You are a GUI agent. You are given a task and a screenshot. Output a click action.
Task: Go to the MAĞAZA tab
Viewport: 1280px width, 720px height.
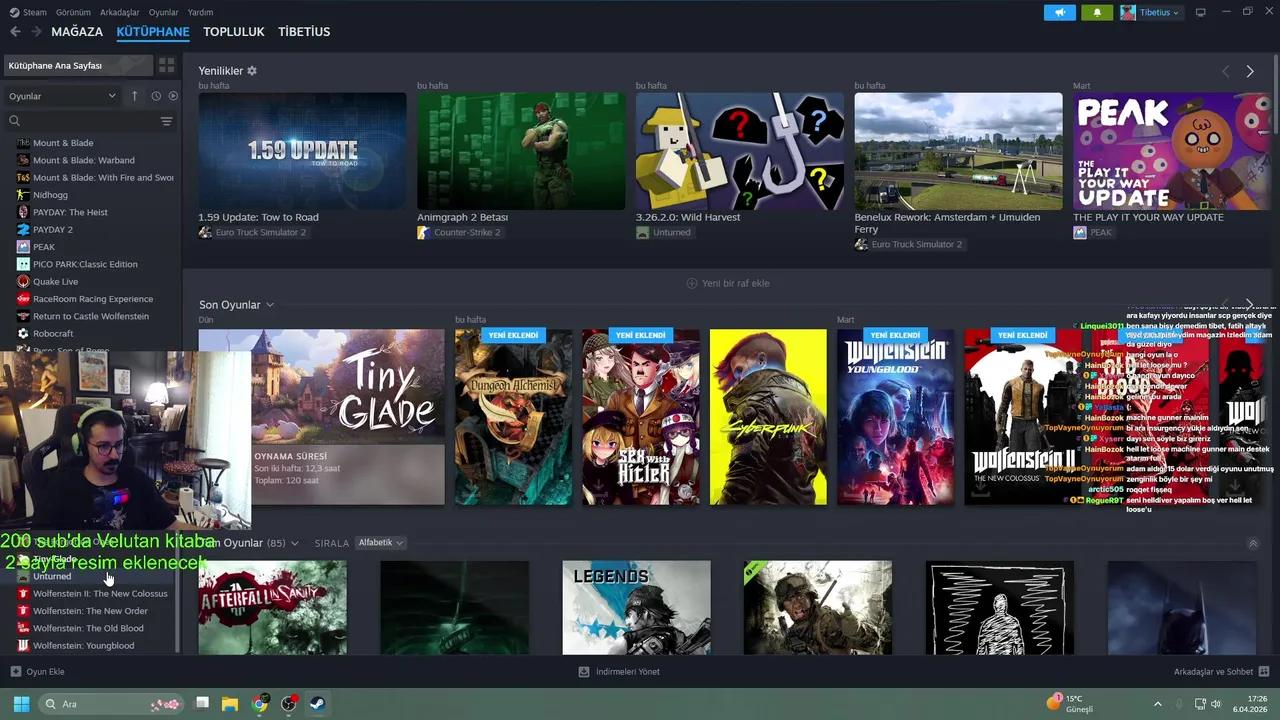click(x=77, y=32)
